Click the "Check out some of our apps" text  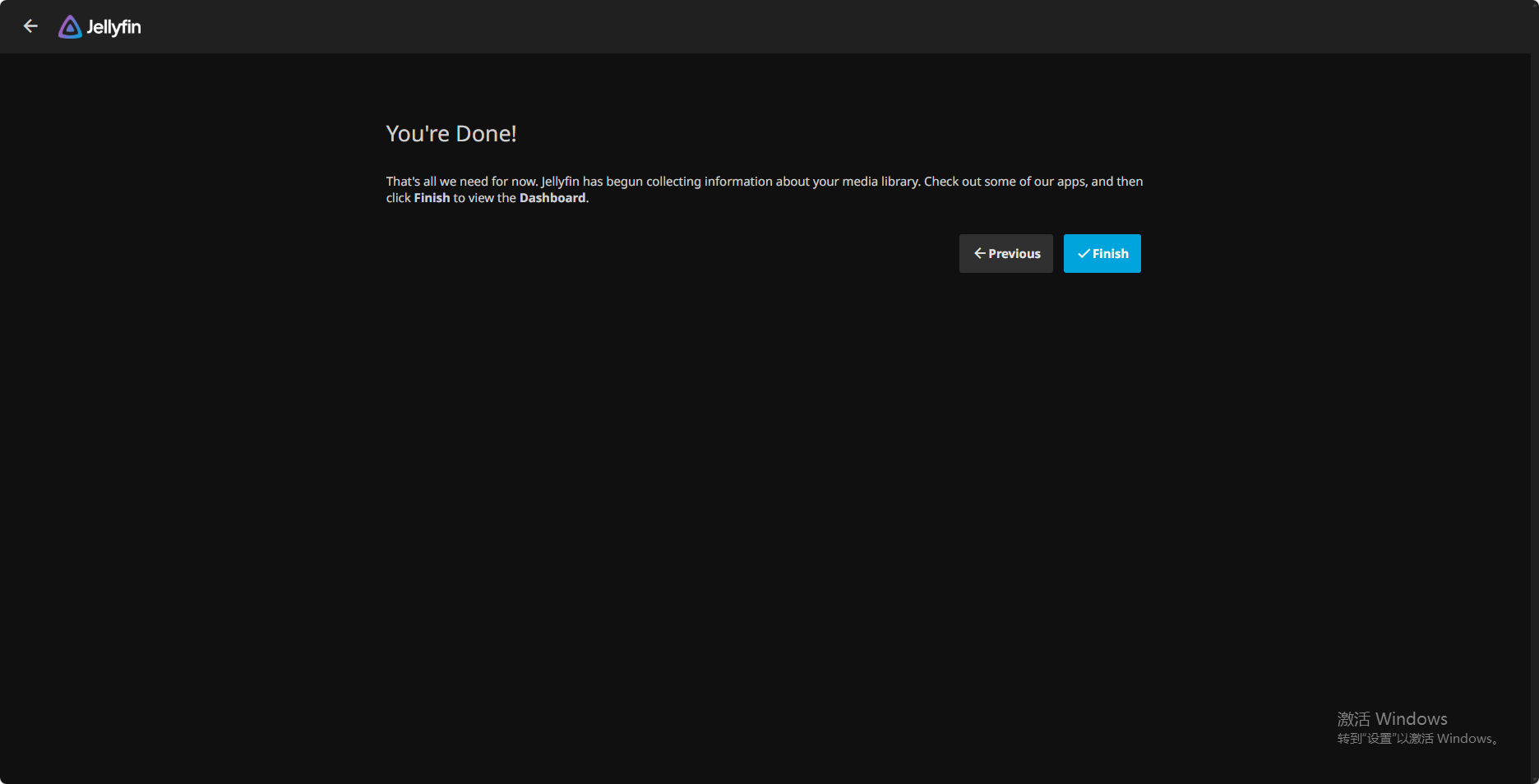coord(1005,182)
